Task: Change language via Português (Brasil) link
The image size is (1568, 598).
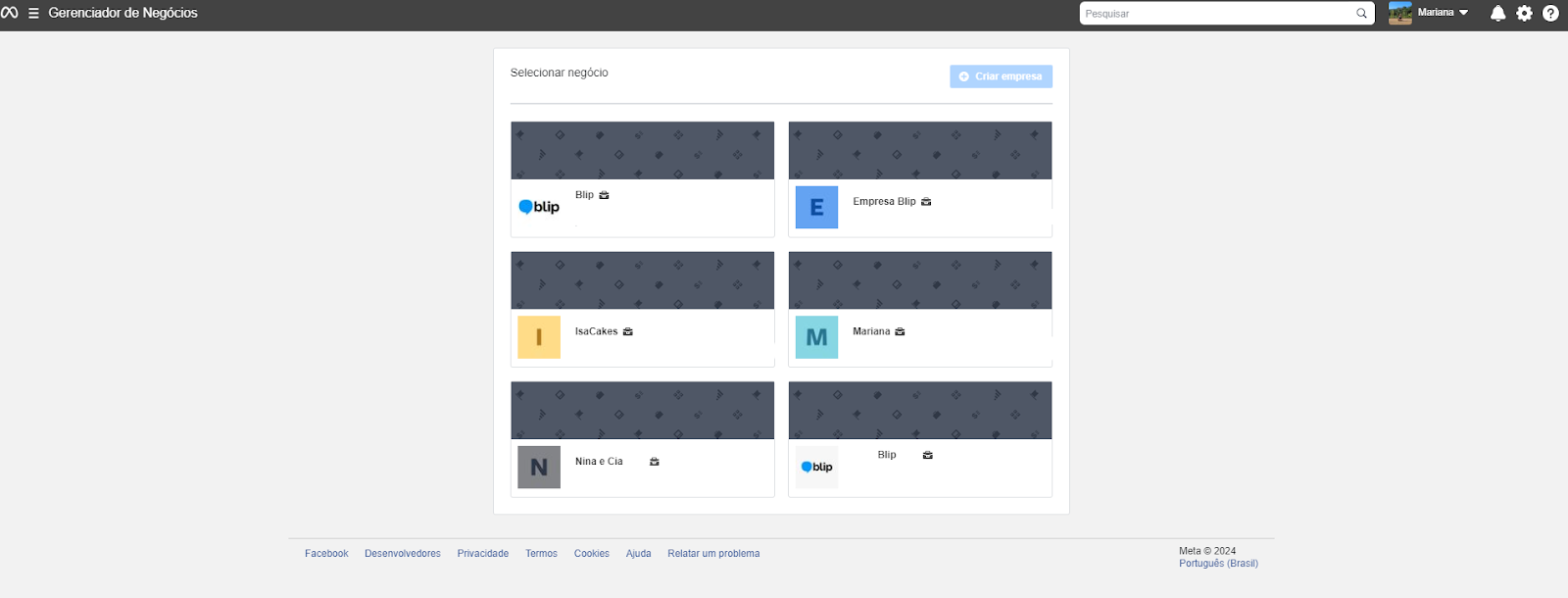Action: tap(1218, 564)
